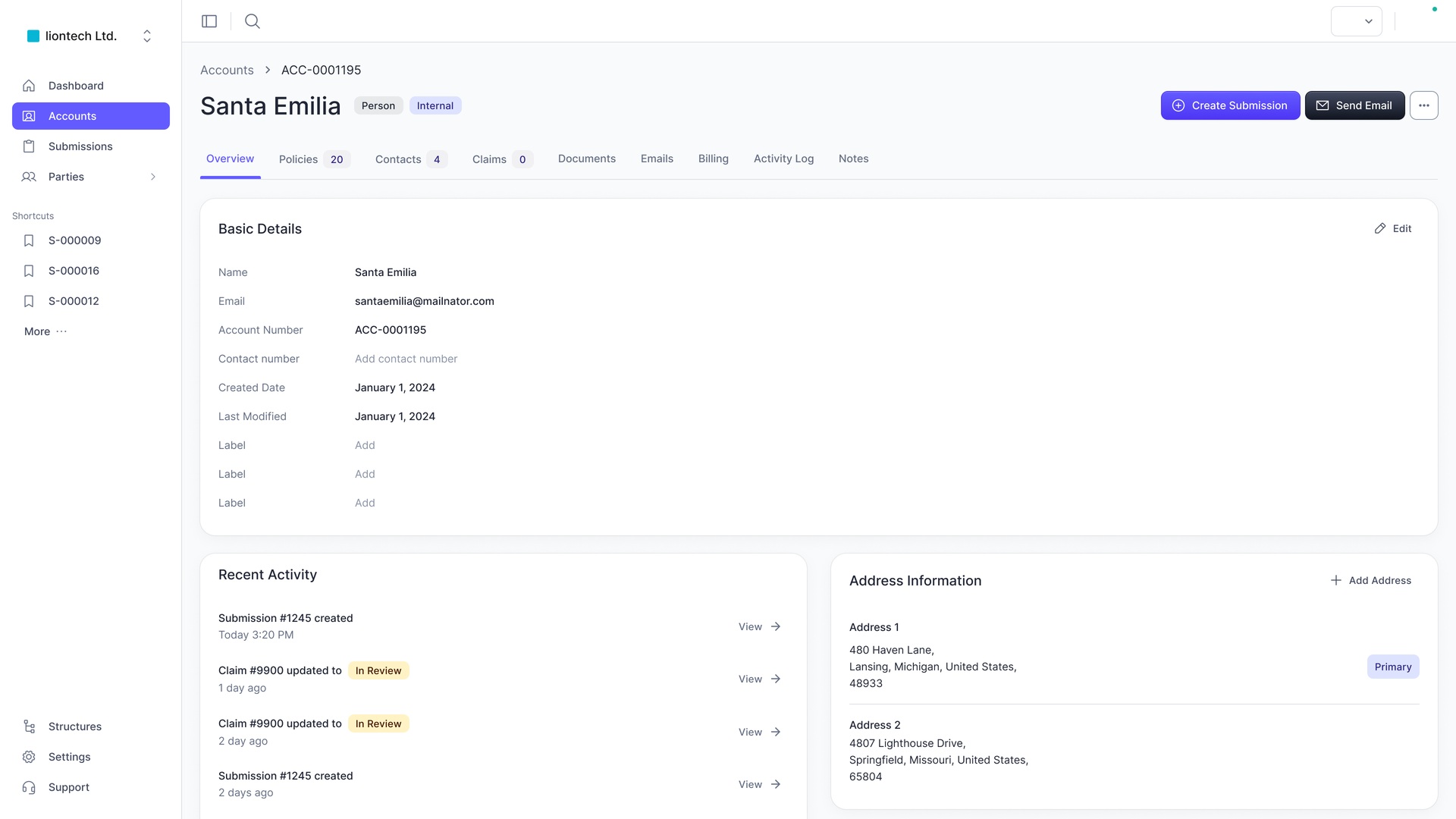View Claim #9900 updated 2 day ago

(x=760, y=732)
